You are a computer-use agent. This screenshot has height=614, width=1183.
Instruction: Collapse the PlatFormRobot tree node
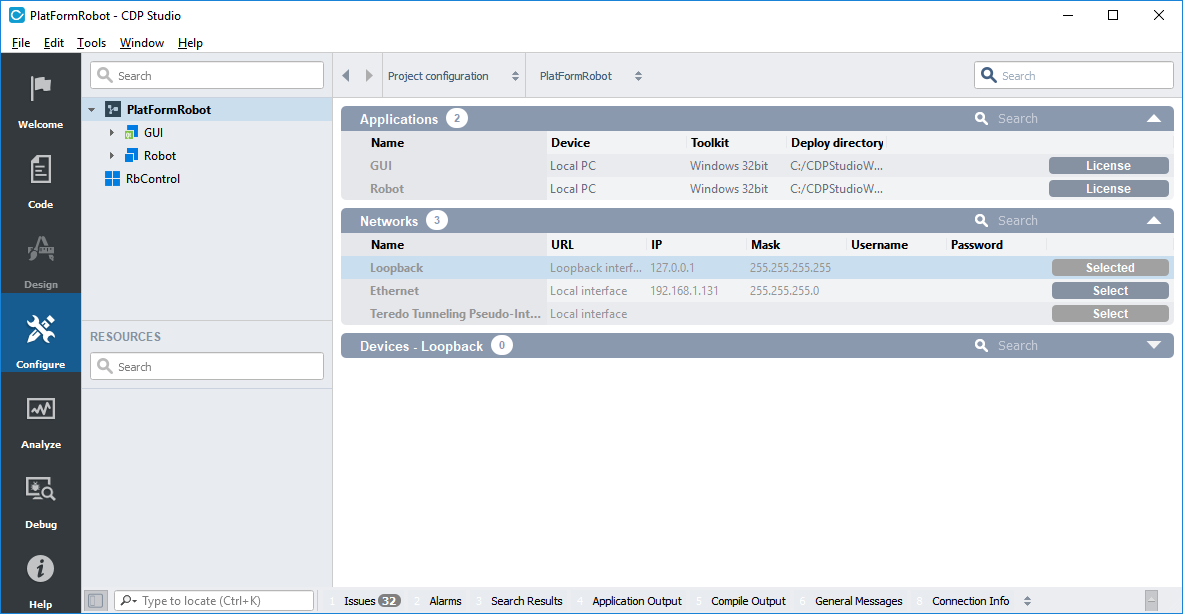tap(92, 110)
